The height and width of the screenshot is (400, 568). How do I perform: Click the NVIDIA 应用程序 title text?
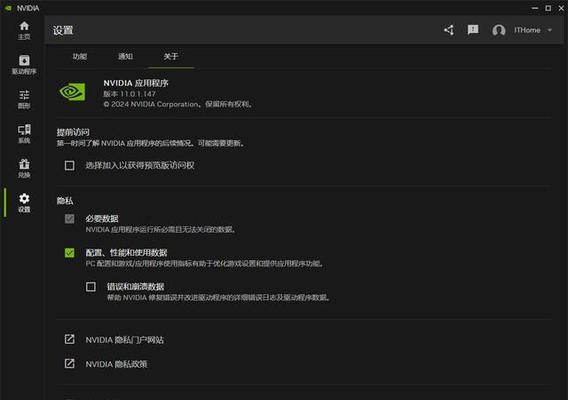pos(136,83)
